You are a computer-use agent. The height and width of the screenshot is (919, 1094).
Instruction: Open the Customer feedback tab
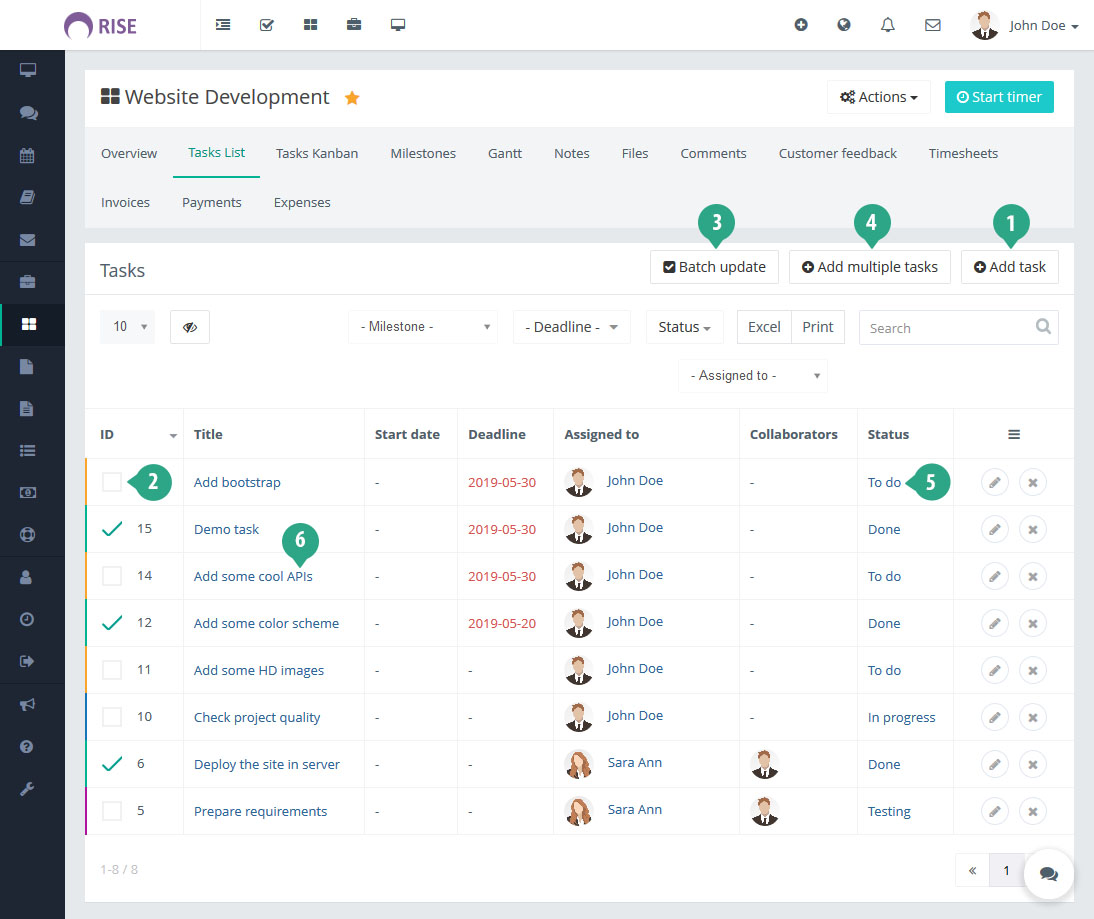pos(838,153)
